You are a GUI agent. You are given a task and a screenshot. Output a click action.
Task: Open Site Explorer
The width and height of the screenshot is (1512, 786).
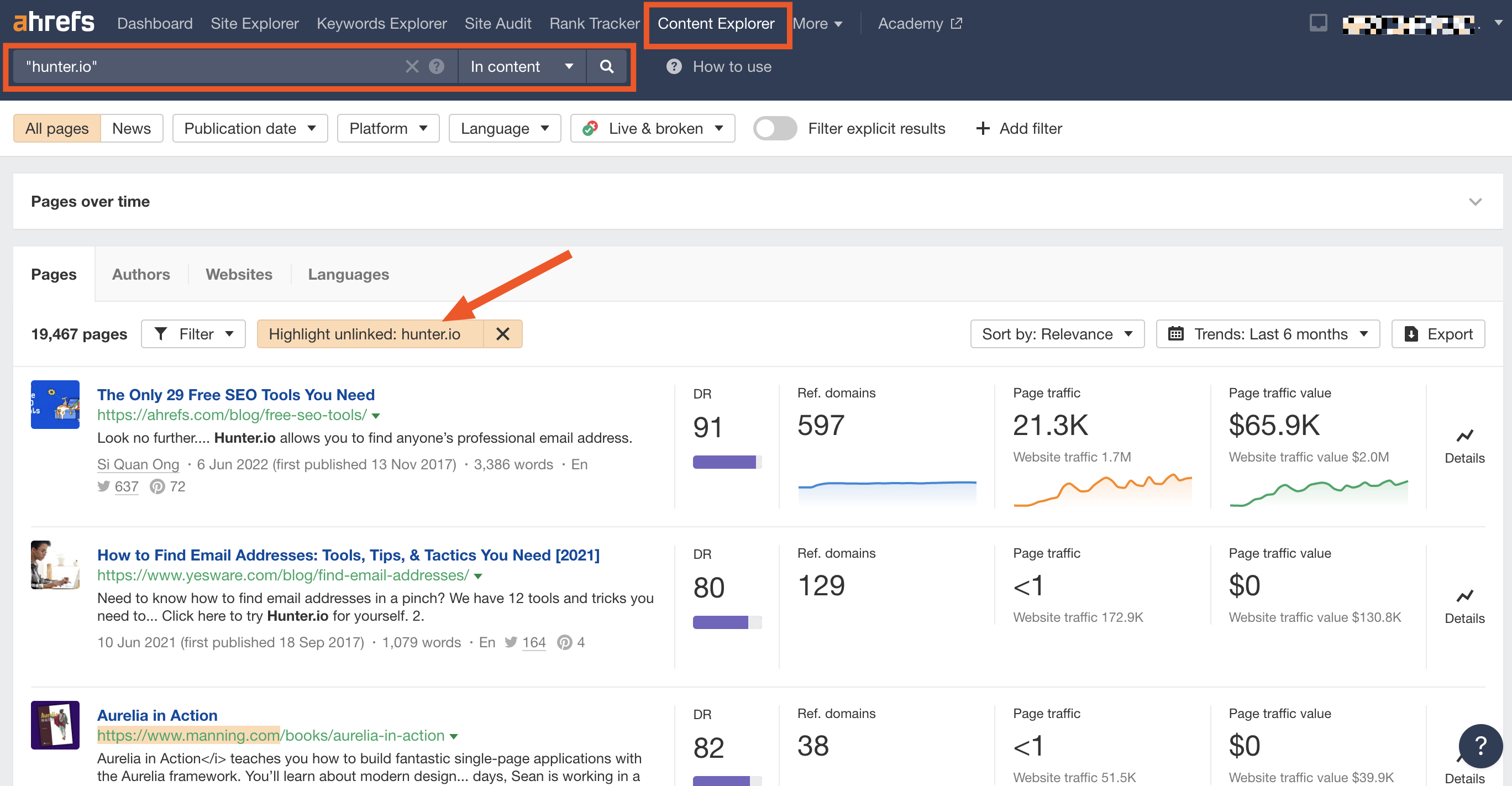click(254, 23)
